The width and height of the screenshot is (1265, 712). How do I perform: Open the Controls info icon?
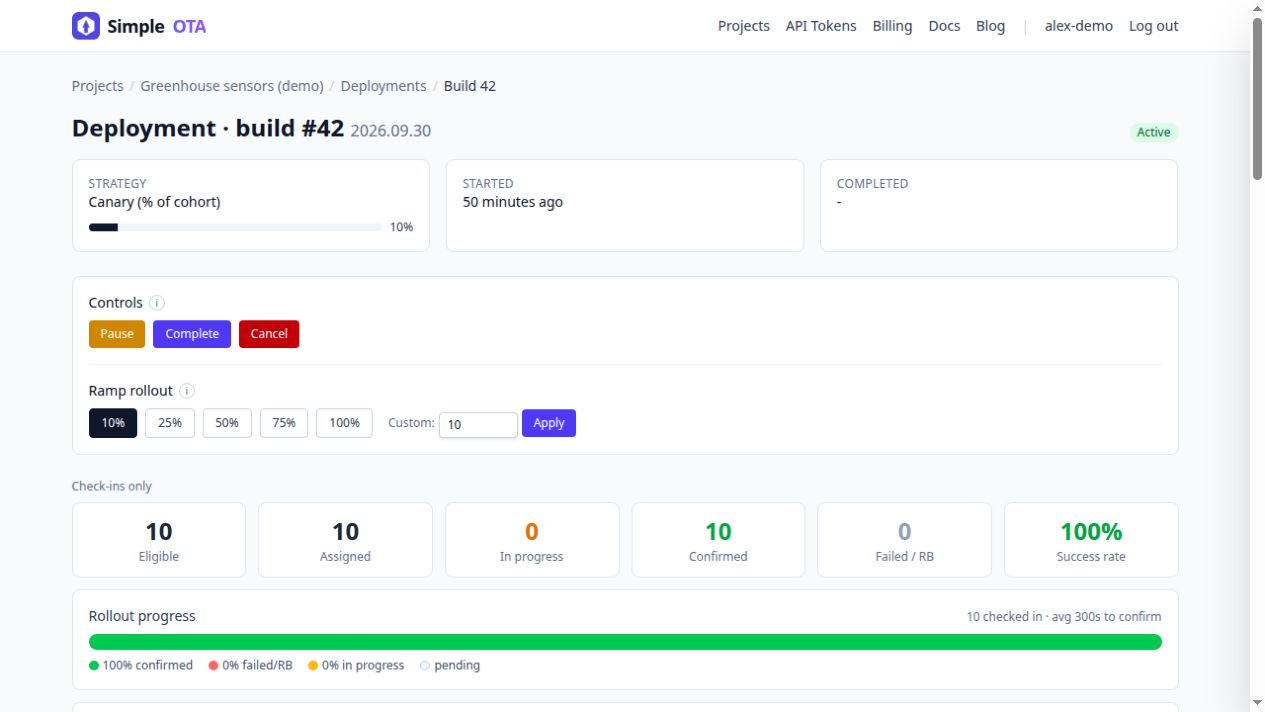(157, 303)
